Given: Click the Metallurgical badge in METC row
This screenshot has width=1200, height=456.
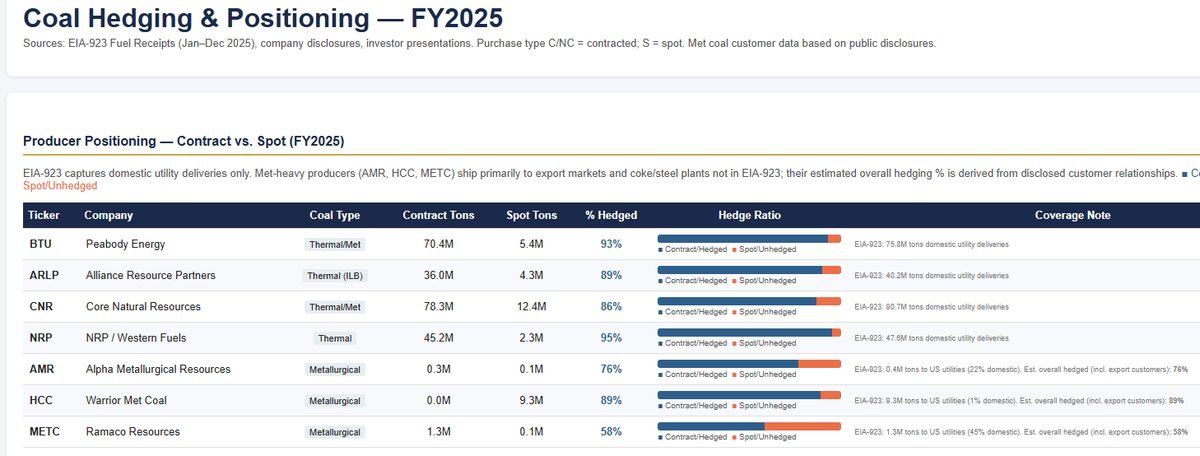Looking at the screenshot, I should pos(335,431).
